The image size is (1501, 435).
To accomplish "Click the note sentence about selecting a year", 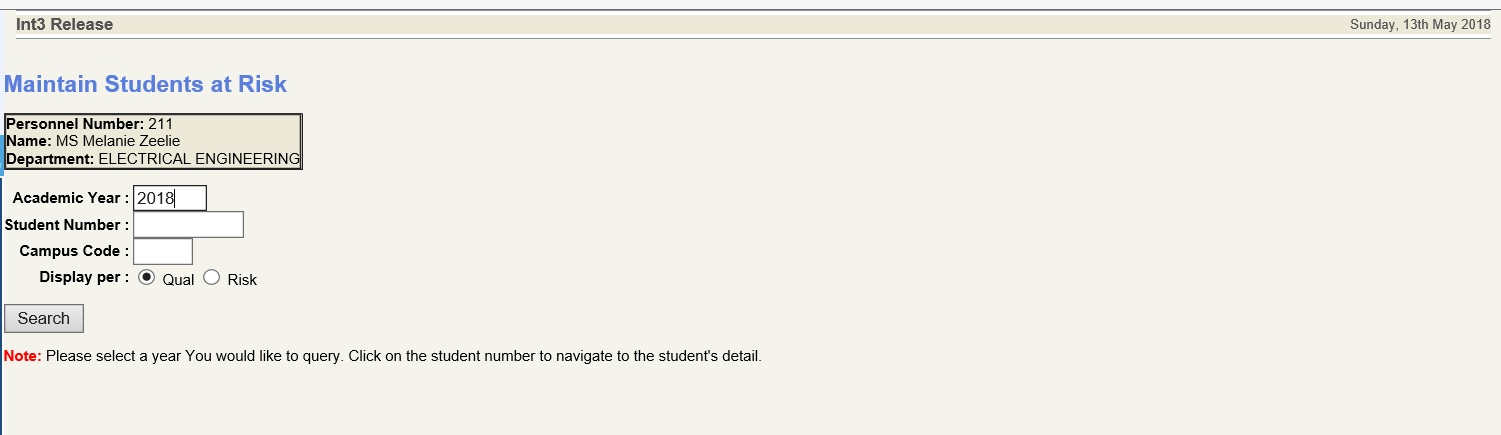I will click(404, 356).
